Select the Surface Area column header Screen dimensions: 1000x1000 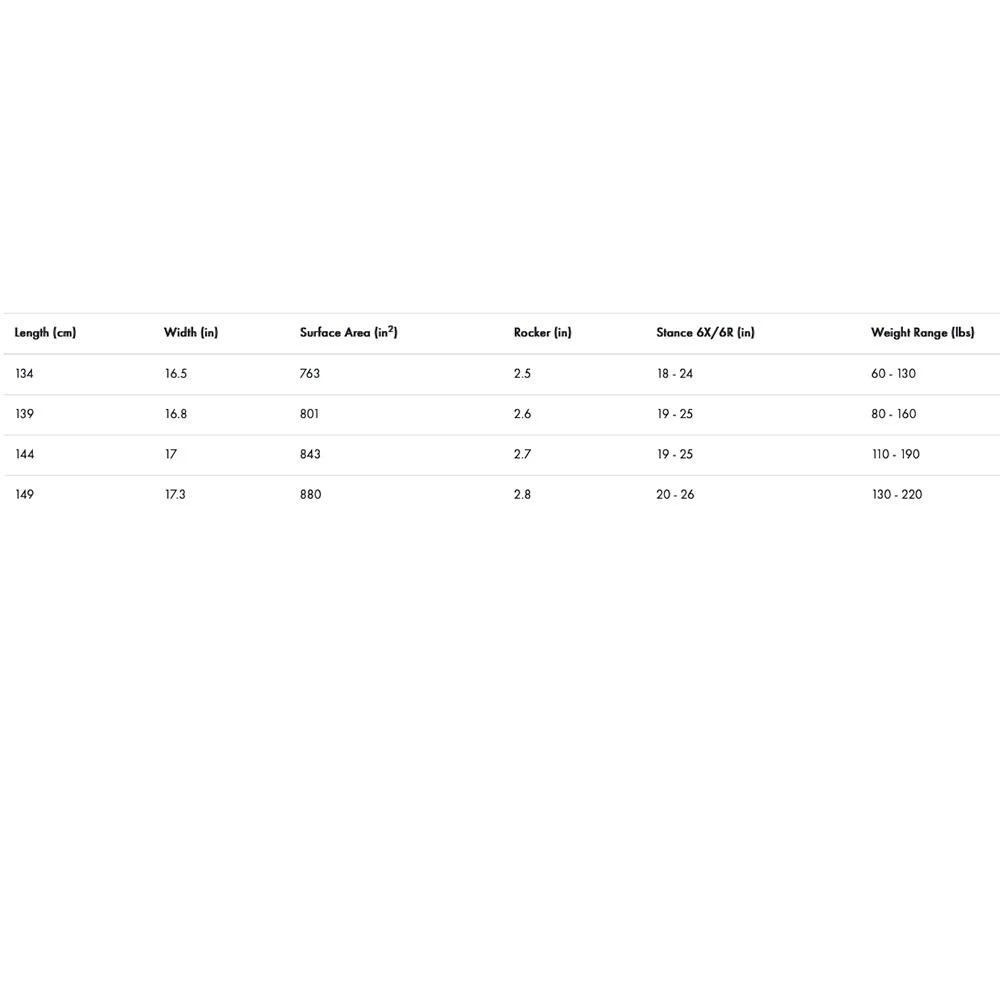[x=348, y=333]
